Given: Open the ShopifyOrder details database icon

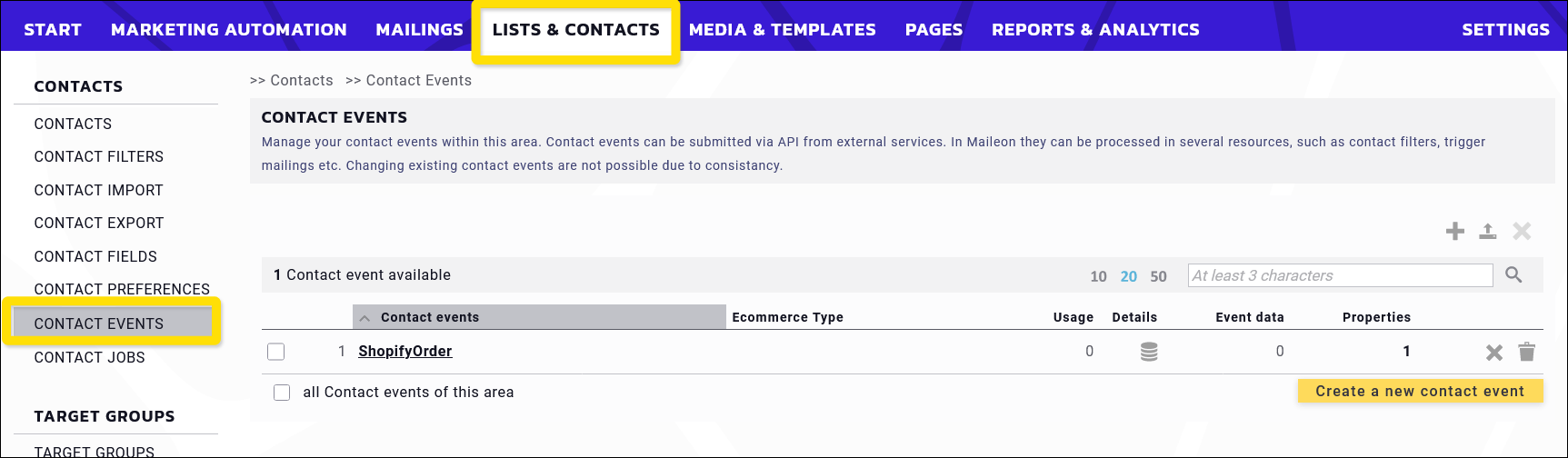Looking at the screenshot, I should (x=1149, y=352).
